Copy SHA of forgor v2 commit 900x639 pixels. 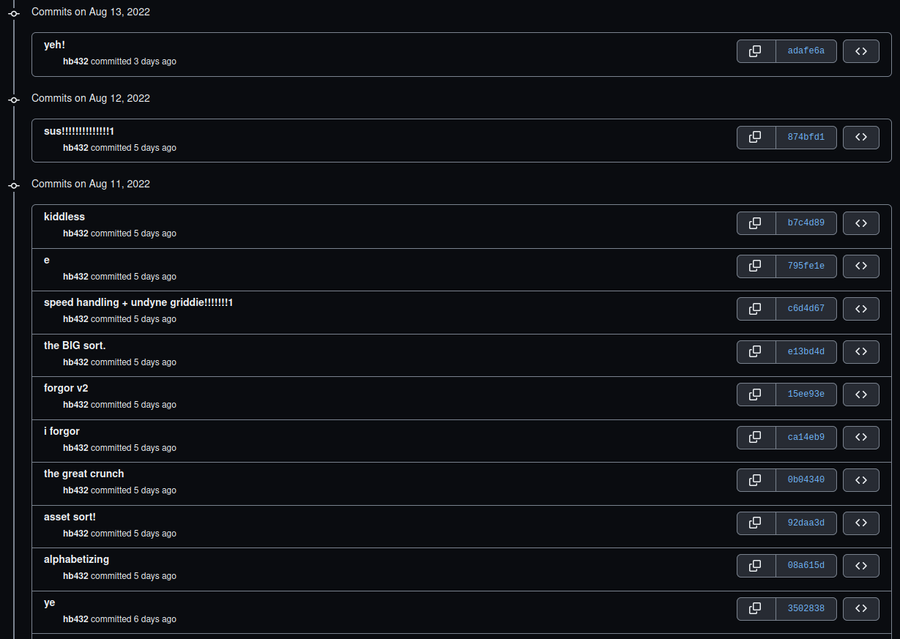[x=755, y=394]
